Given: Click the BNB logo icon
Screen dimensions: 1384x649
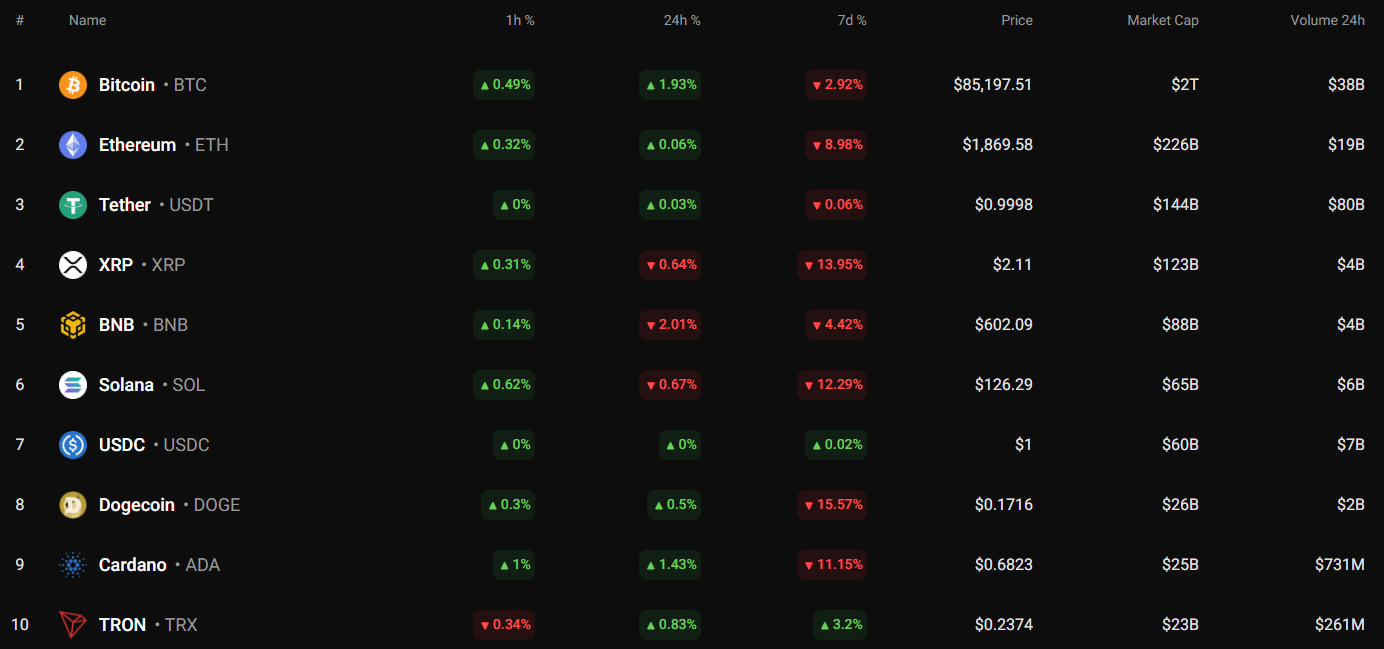Looking at the screenshot, I should tap(73, 325).
